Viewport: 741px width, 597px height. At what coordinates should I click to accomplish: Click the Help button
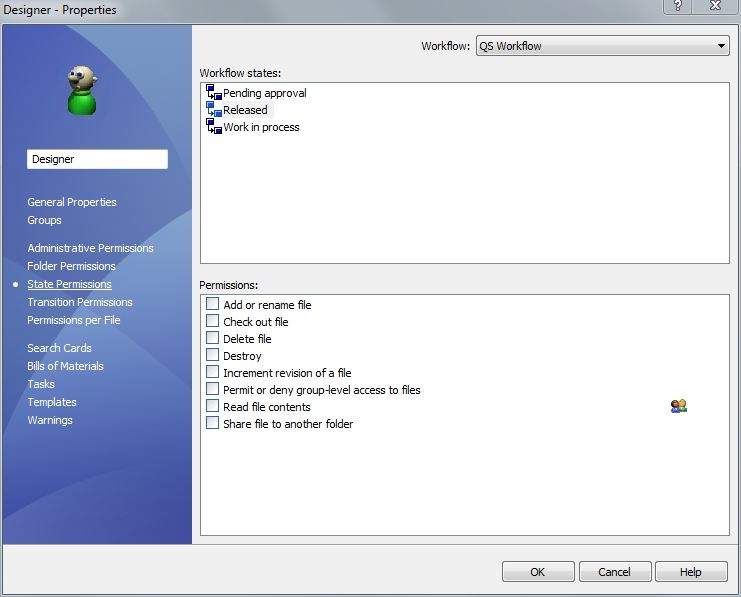tap(691, 571)
